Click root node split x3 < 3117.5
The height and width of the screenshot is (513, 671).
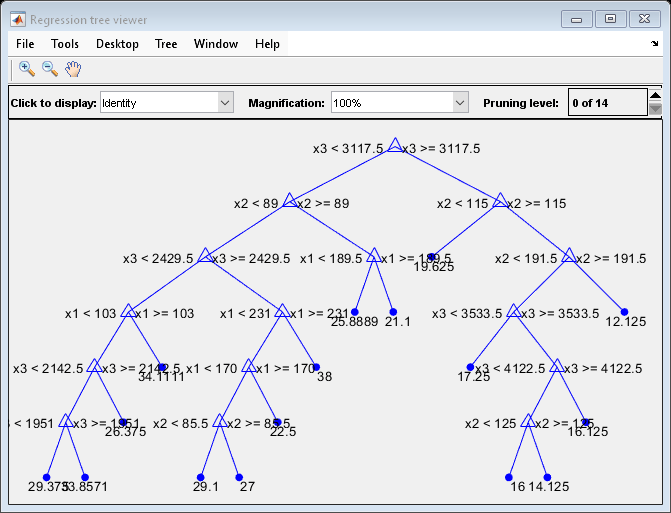(395, 145)
